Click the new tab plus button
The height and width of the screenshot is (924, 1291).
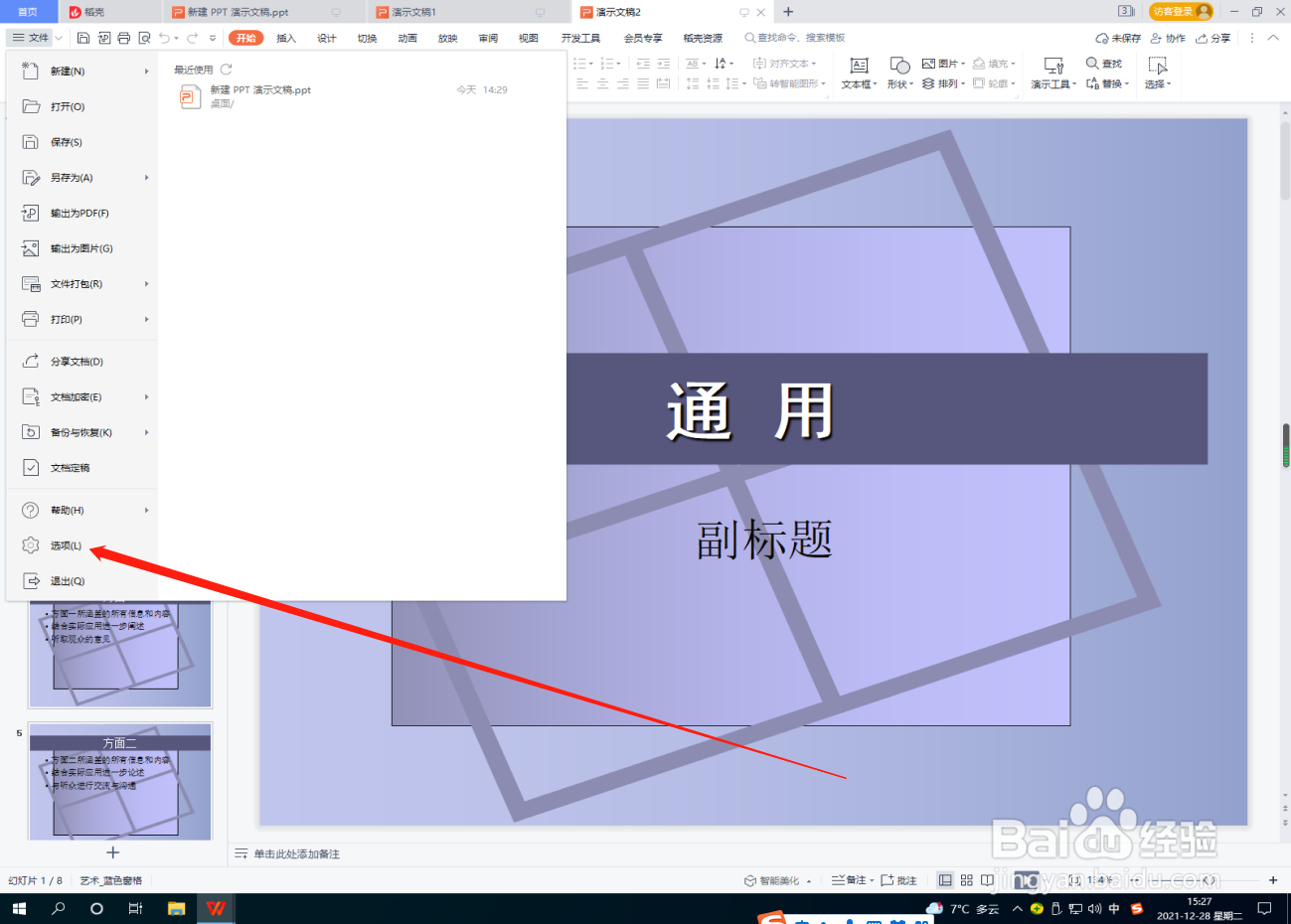[788, 12]
